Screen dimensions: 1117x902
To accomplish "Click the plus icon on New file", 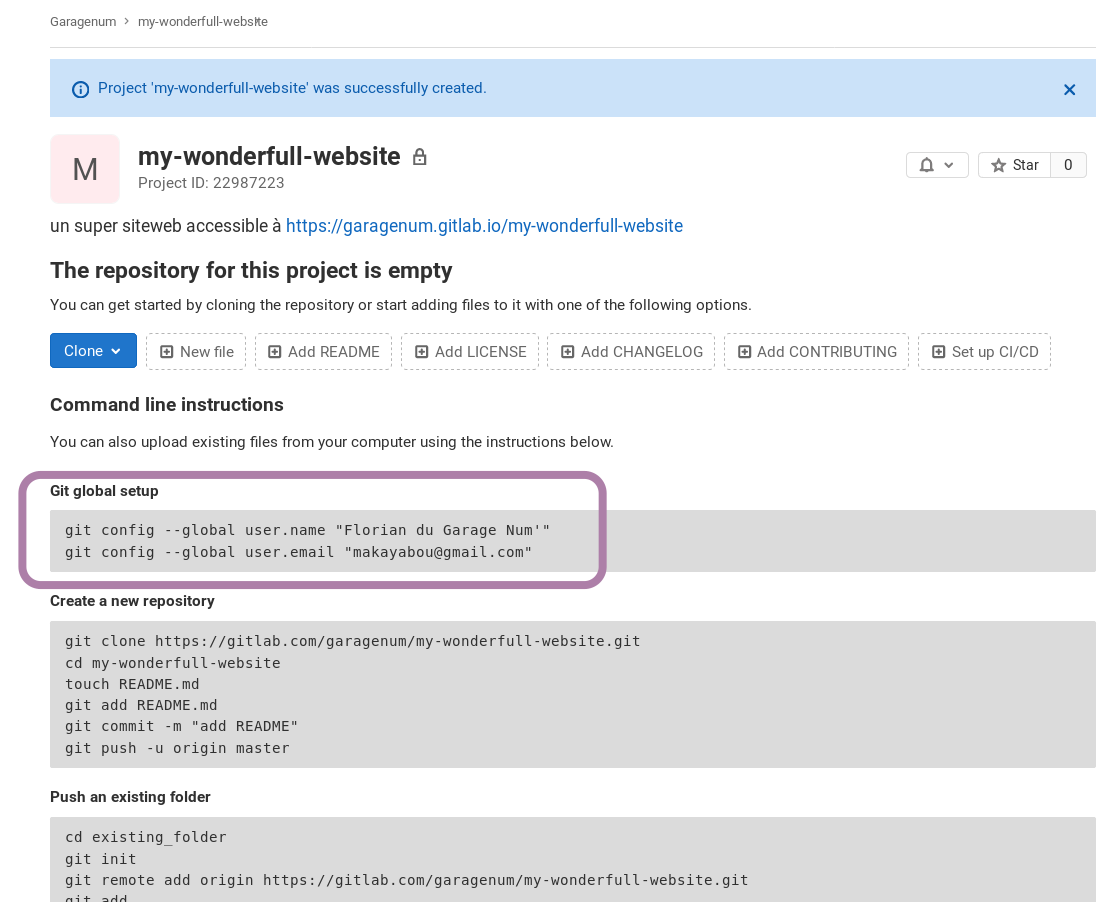I will pos(167,351).
